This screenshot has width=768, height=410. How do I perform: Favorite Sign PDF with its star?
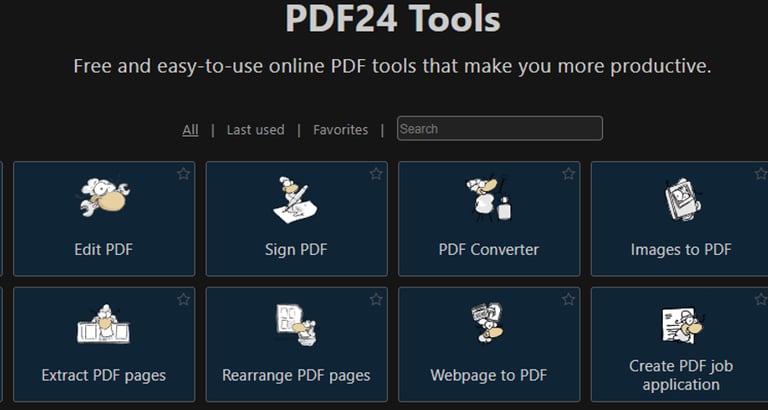(x=376, y=174)
